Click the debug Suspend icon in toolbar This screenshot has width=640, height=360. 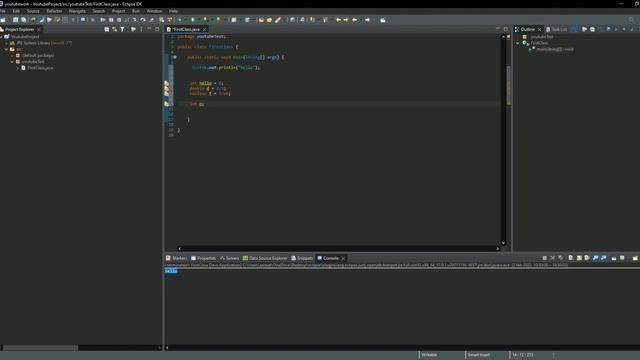(111, 20)
